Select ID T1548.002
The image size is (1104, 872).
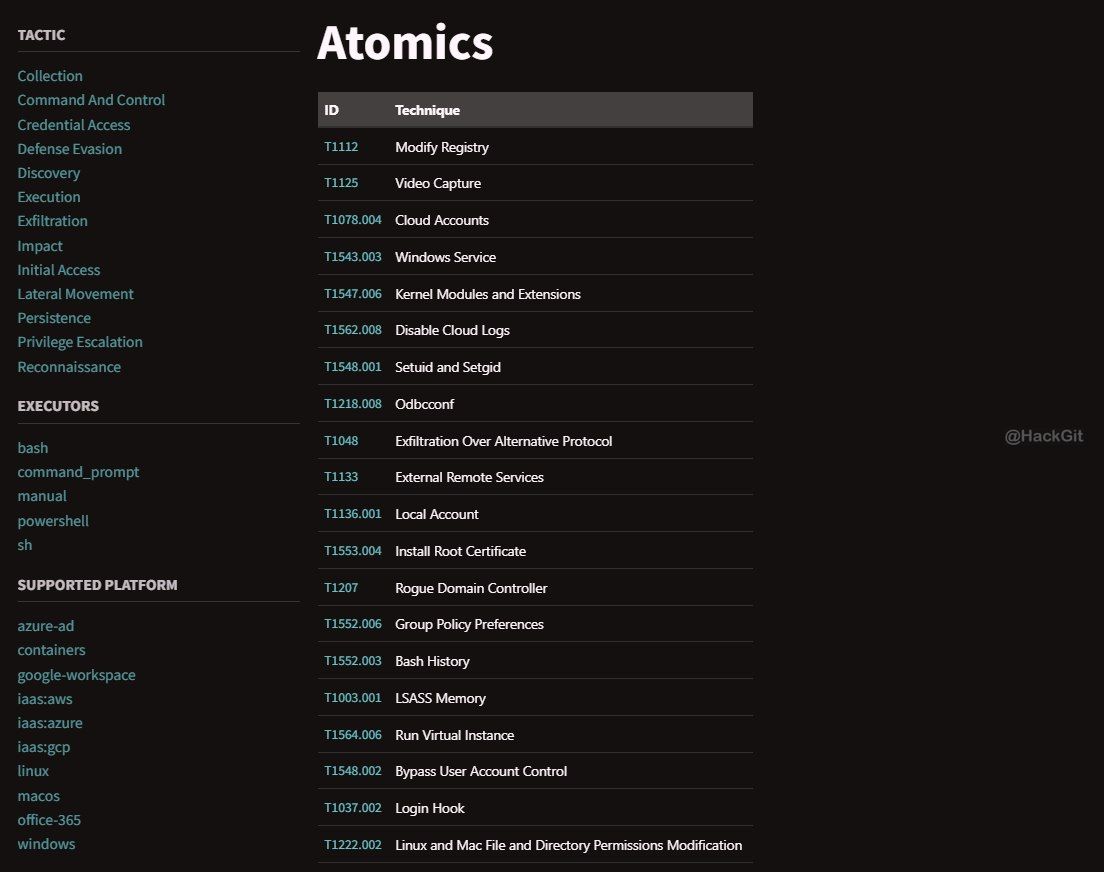pyautogui.click(x=353, y=771)
